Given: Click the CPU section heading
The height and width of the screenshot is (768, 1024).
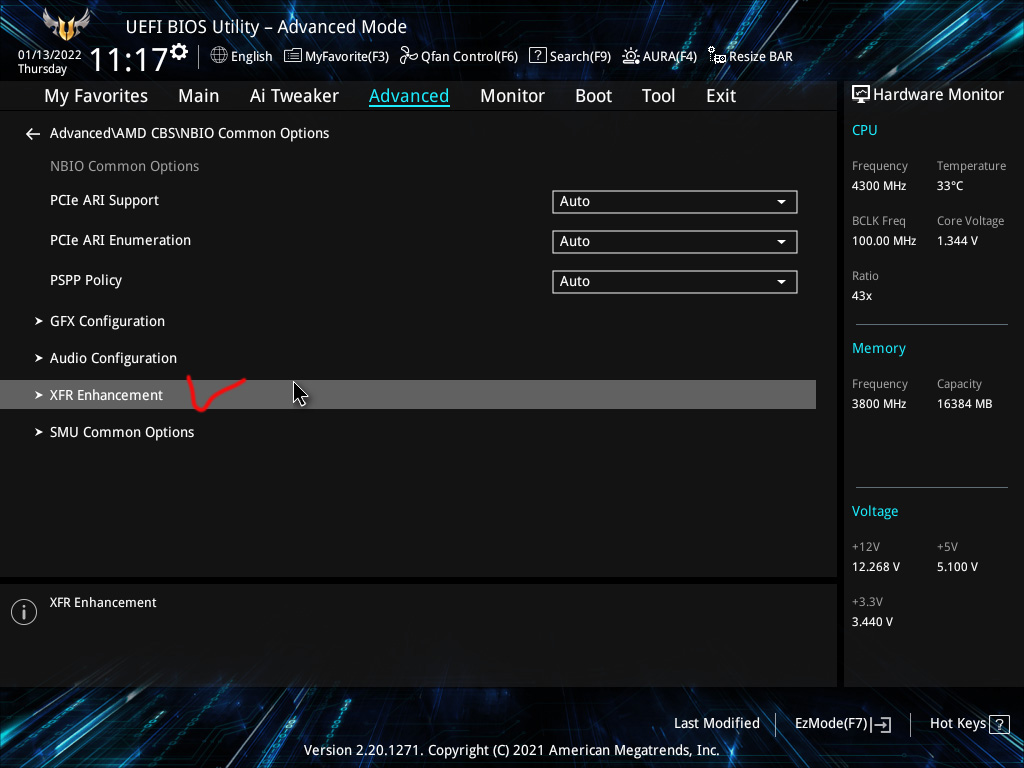Looking at the screenshot, I should click(x=865, y=130).
